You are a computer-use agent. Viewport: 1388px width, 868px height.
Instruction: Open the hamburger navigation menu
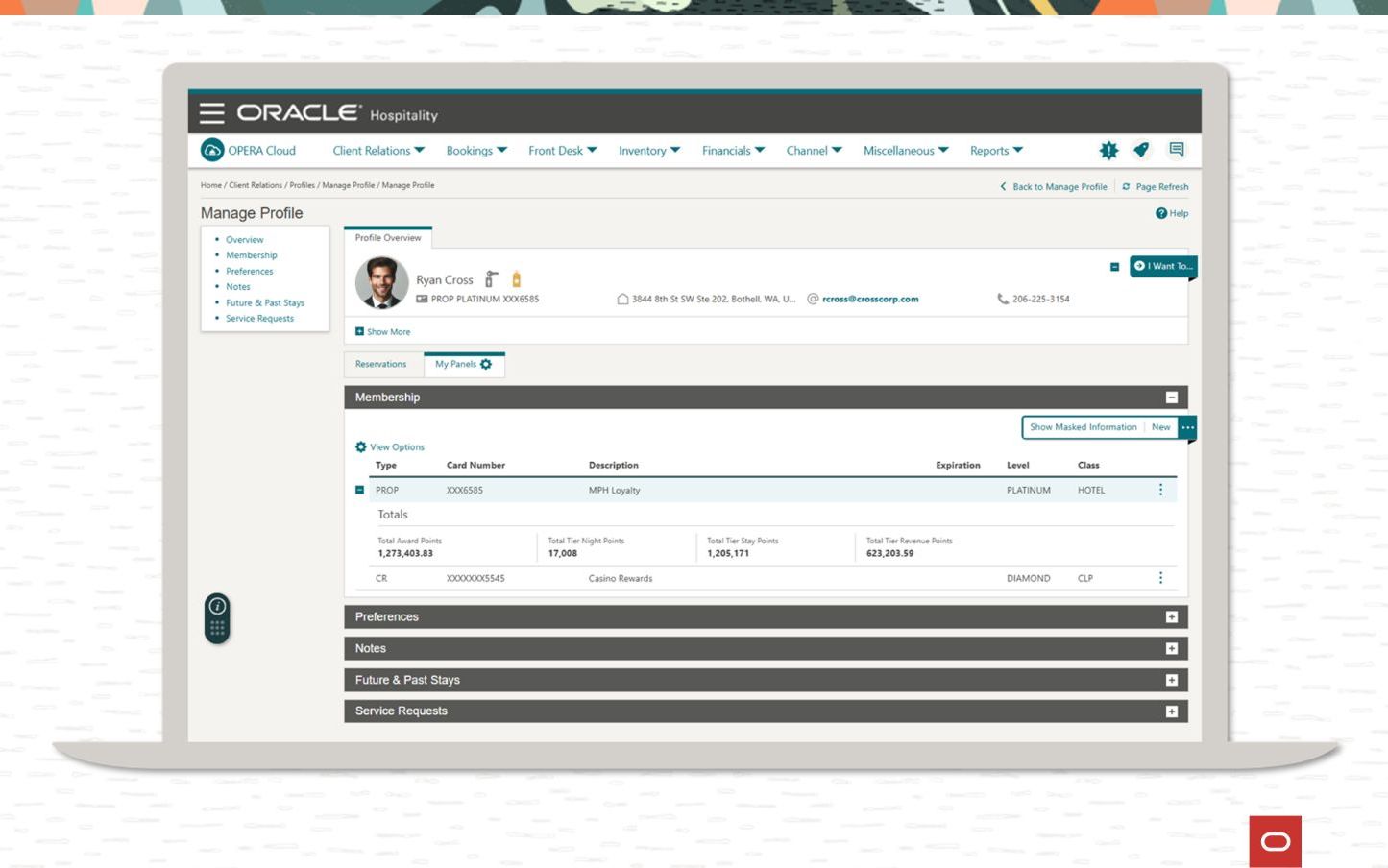tap(211, 113)
